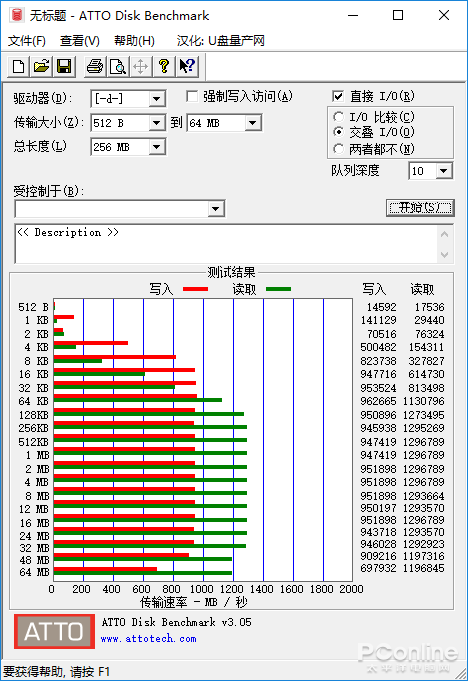
Task: Click the 16 KB row read value 614730
Action: (426, 374)
